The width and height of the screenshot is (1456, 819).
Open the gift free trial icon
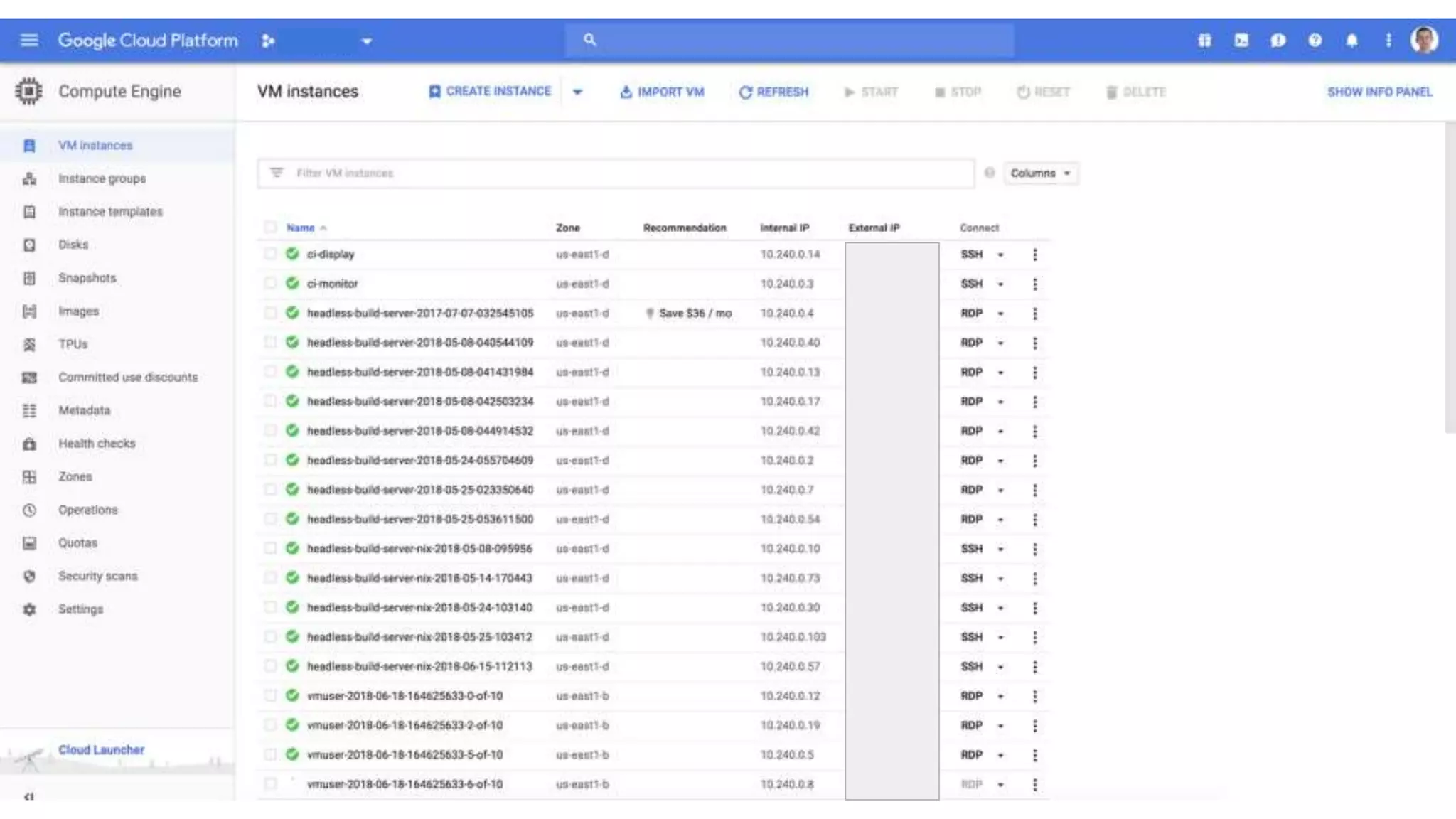[1204, 41]
